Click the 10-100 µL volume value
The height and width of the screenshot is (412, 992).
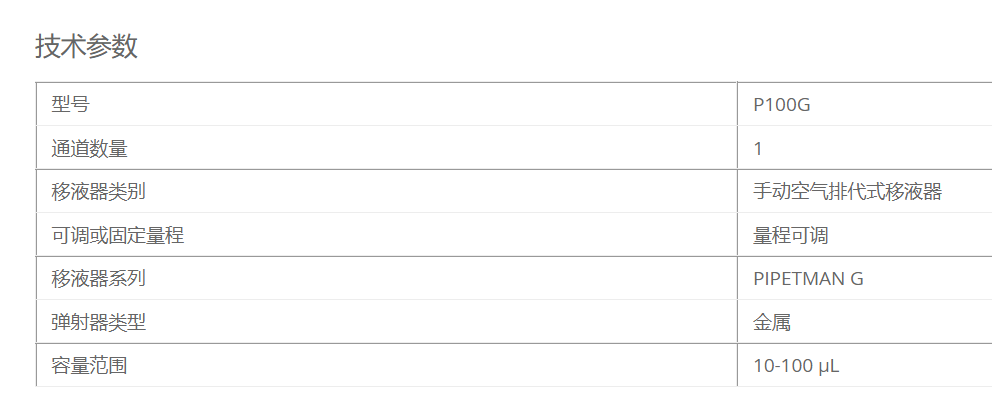coord(796,366)
